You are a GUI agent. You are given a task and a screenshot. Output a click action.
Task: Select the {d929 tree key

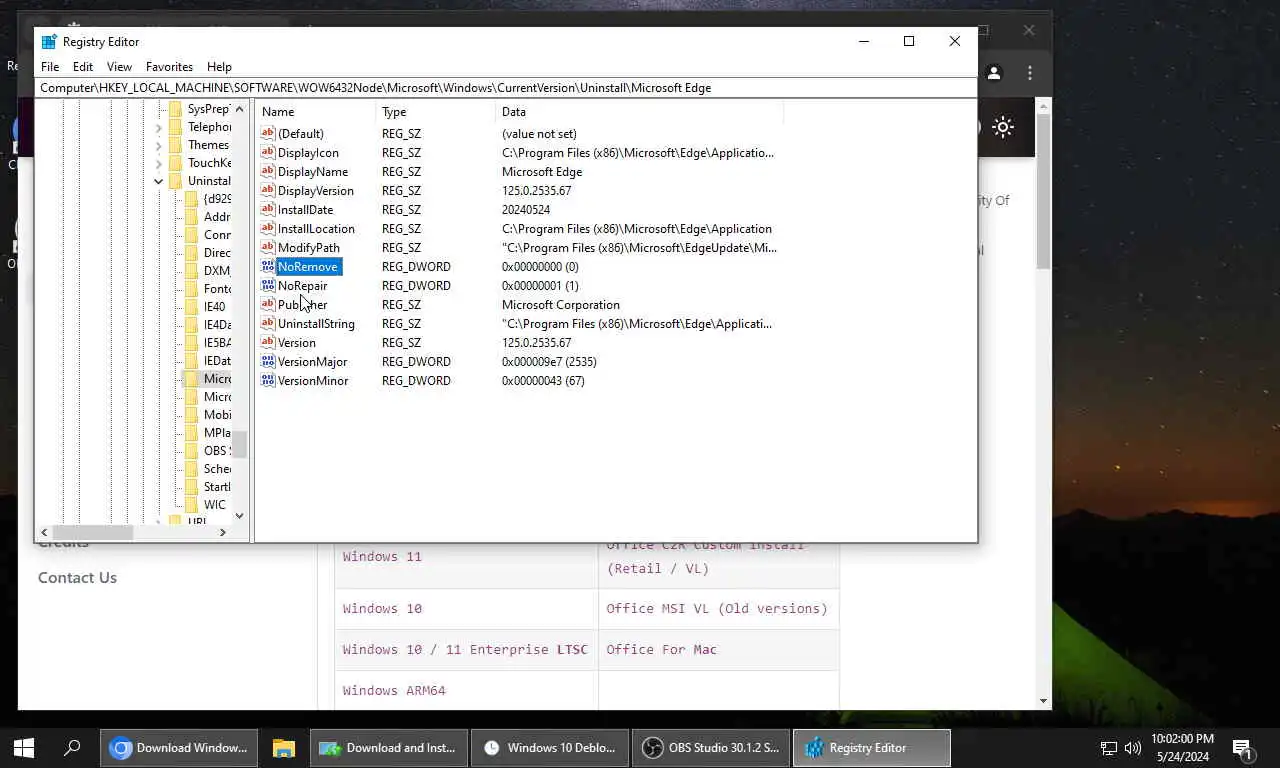pos(217,199)
